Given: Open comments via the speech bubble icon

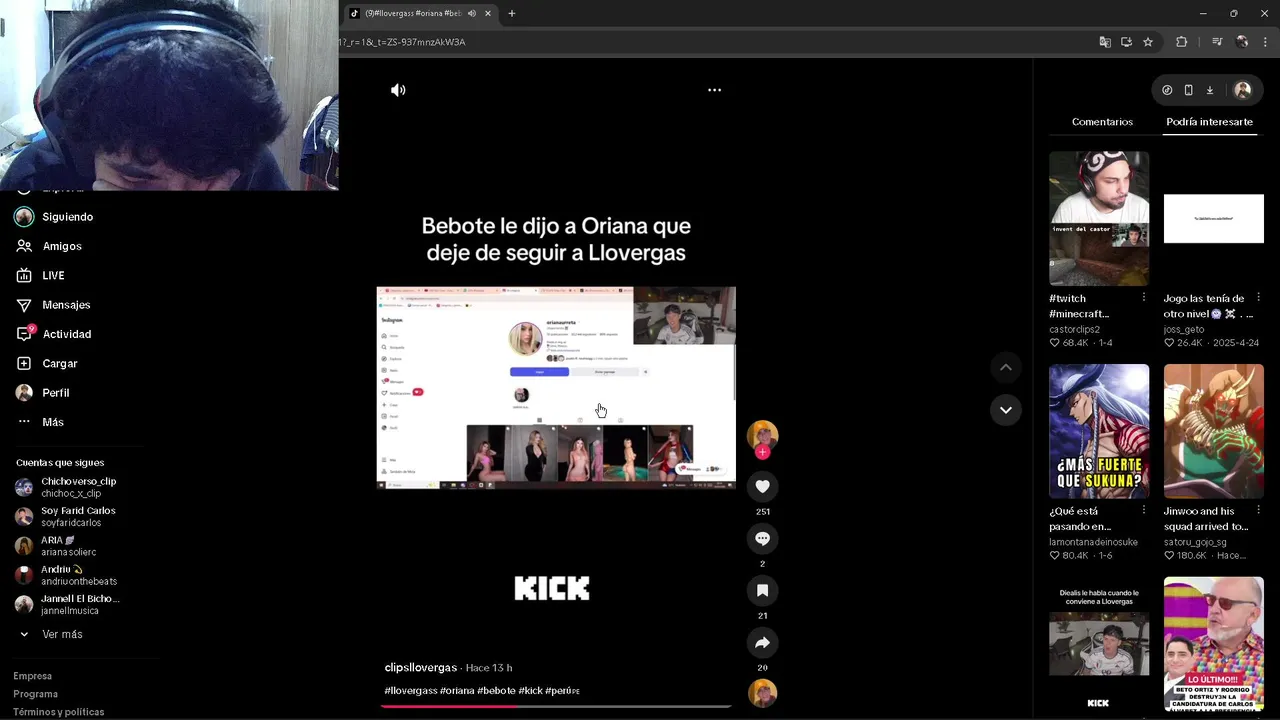Looking at the screenshot, I should [x=762, y=538].
